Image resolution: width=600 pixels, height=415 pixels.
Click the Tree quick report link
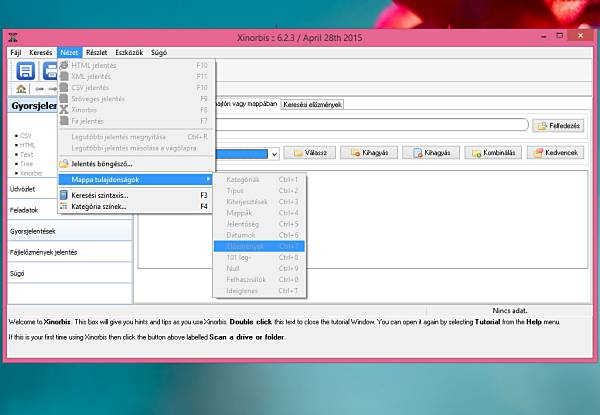[x=26, y=164]
